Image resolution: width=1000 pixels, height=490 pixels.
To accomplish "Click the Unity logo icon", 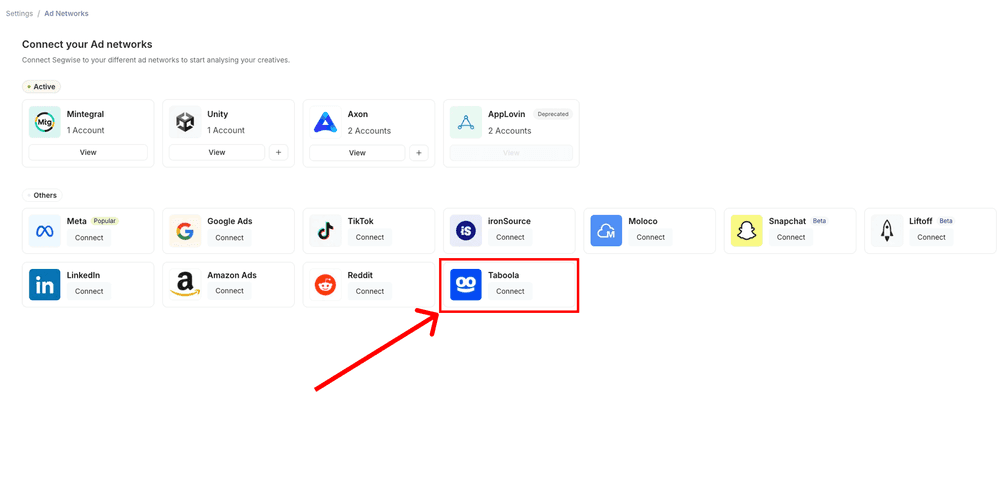I will (x=185, y=122).
